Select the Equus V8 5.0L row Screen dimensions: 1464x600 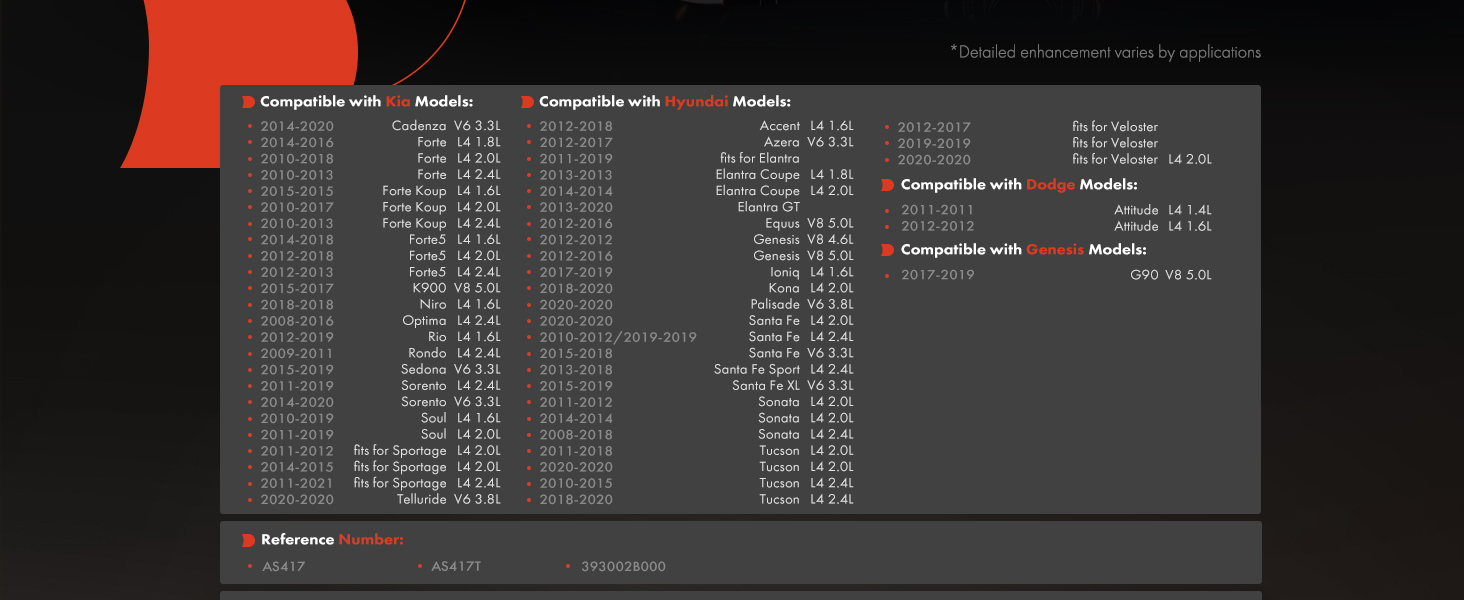coord(690,223)
